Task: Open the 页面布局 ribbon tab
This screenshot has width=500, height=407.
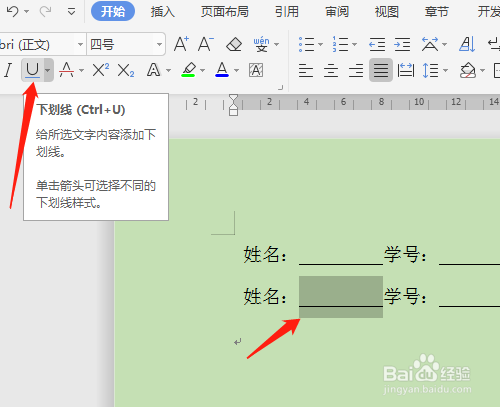Action: pos(225,12)
